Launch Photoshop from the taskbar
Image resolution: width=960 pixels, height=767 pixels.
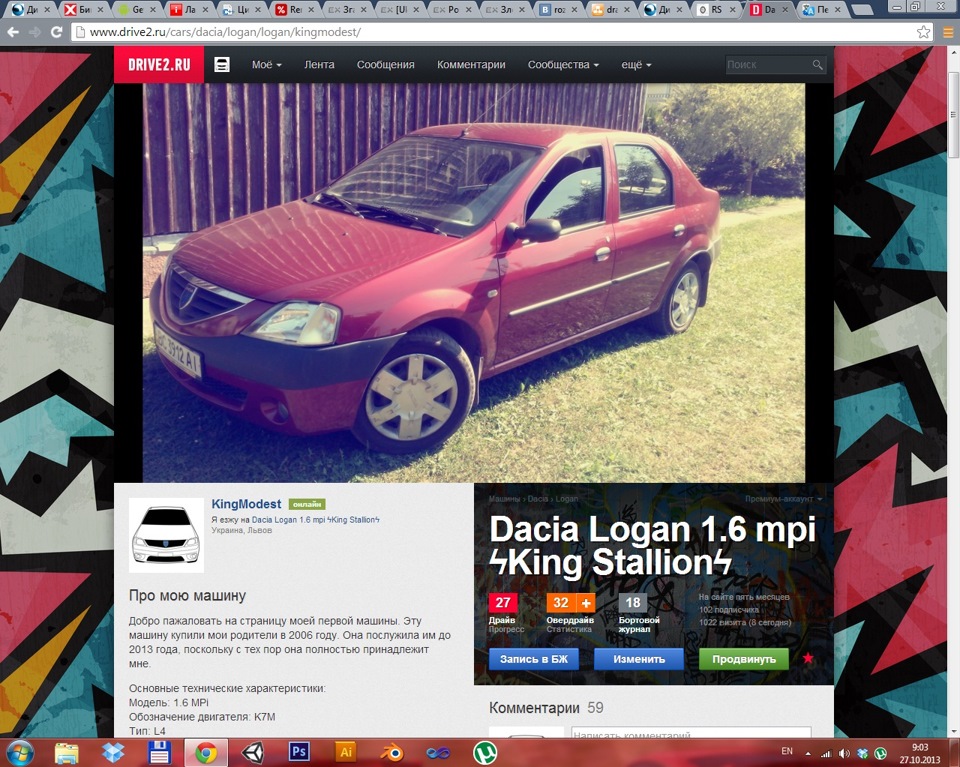[x=299, y=751]
